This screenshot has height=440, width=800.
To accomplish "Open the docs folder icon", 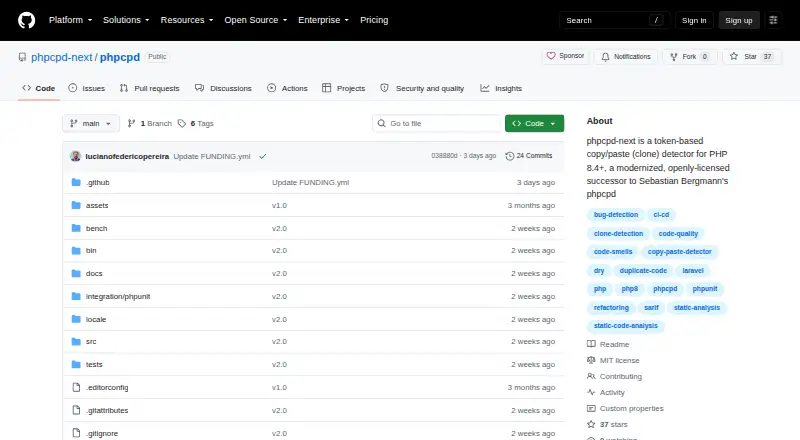I will tap(76, 274).
